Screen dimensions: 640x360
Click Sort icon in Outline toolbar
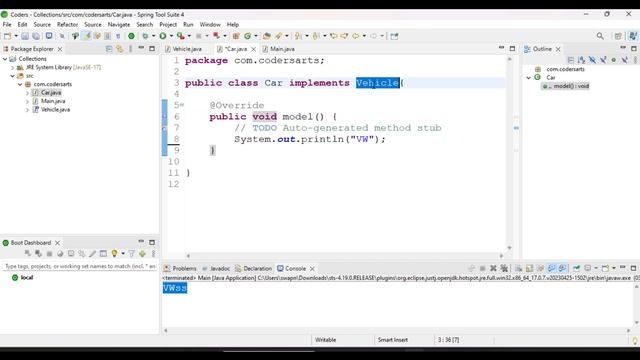(581, 60)
